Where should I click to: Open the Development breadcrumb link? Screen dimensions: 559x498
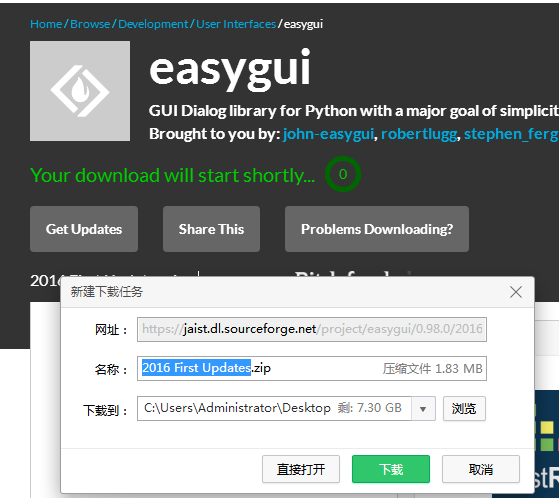(153, 24)
